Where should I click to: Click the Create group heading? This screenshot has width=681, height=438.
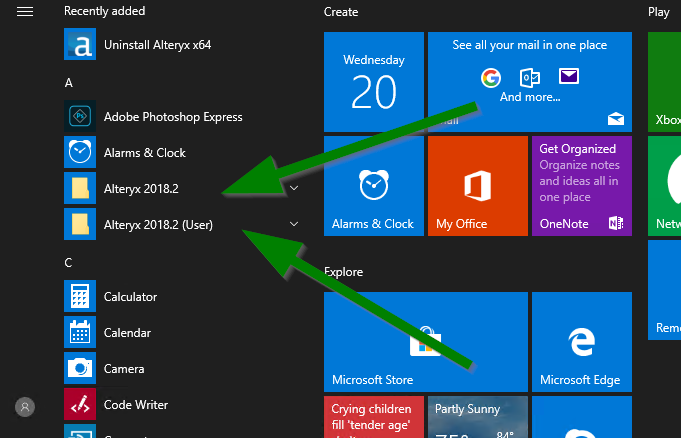(x=341, y=12)
